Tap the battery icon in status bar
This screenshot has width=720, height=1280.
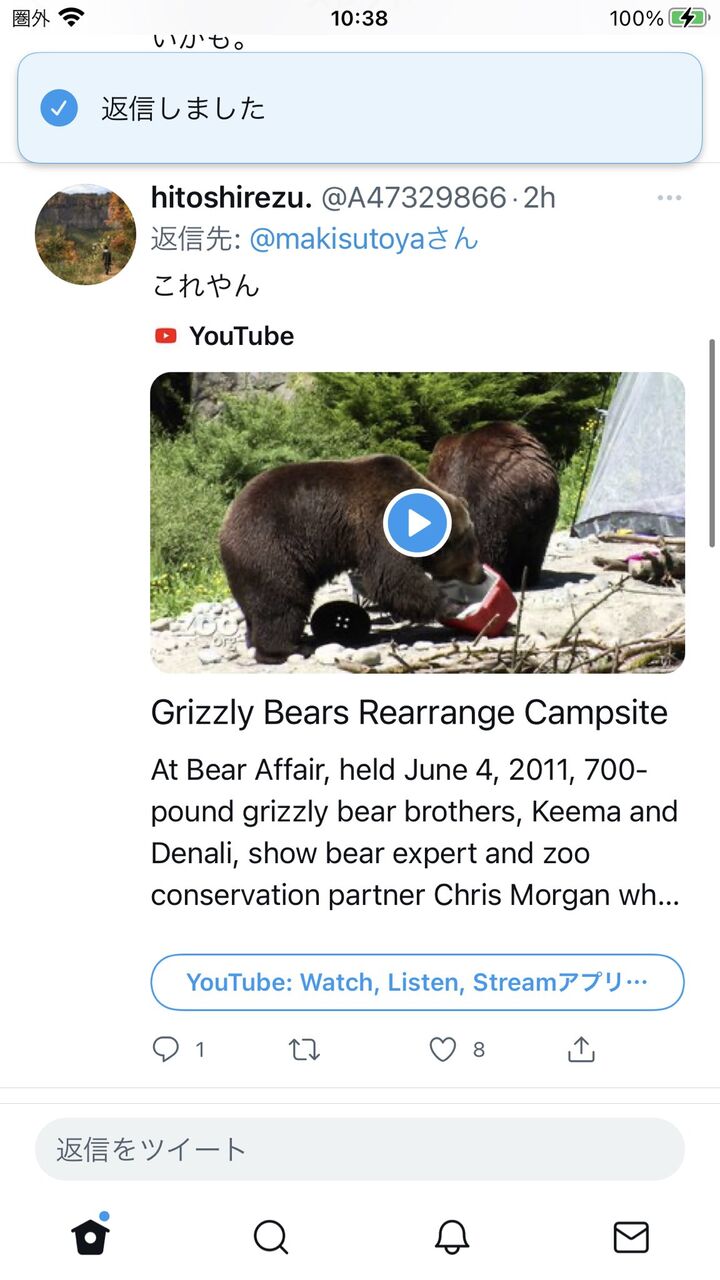688,18
